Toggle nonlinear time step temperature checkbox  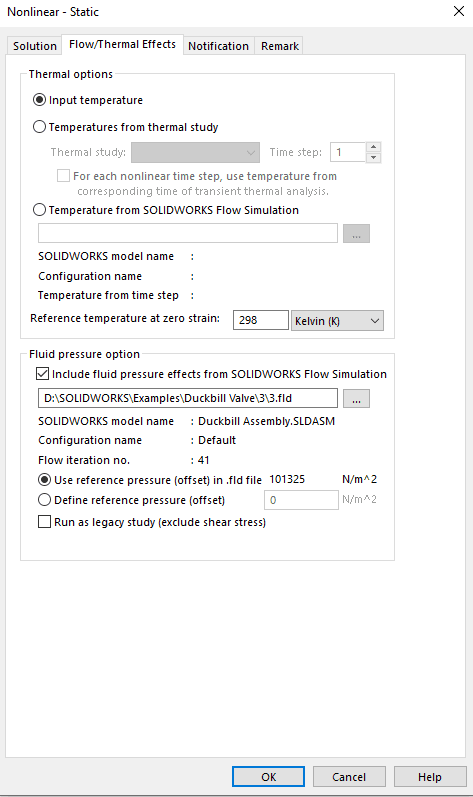pos(64,176)
